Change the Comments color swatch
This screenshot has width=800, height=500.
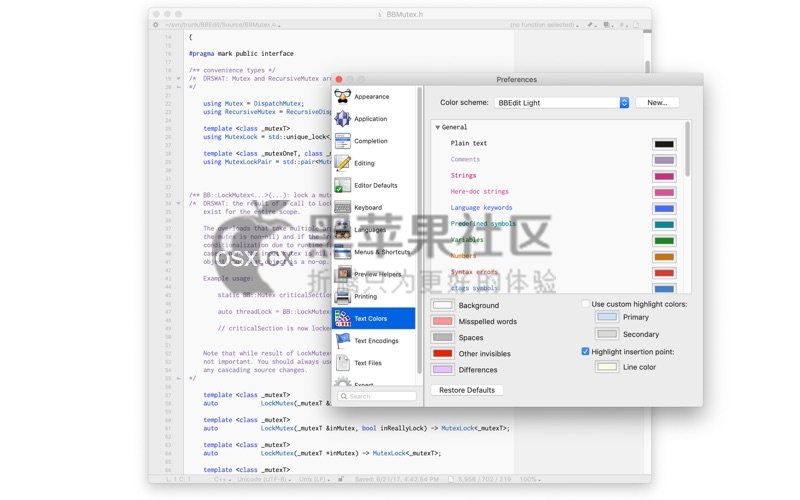pos(664,160)
